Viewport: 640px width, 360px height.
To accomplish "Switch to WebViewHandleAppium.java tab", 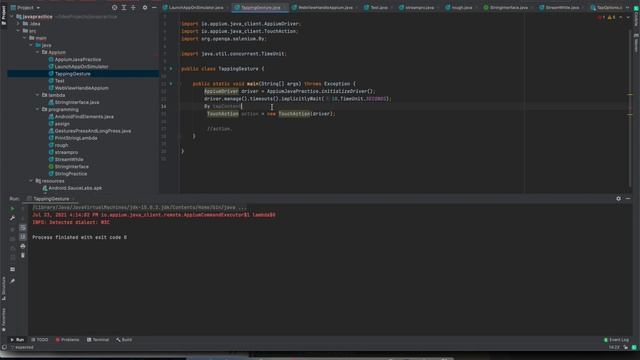I will pyautogui.click(x=325, y=8).
